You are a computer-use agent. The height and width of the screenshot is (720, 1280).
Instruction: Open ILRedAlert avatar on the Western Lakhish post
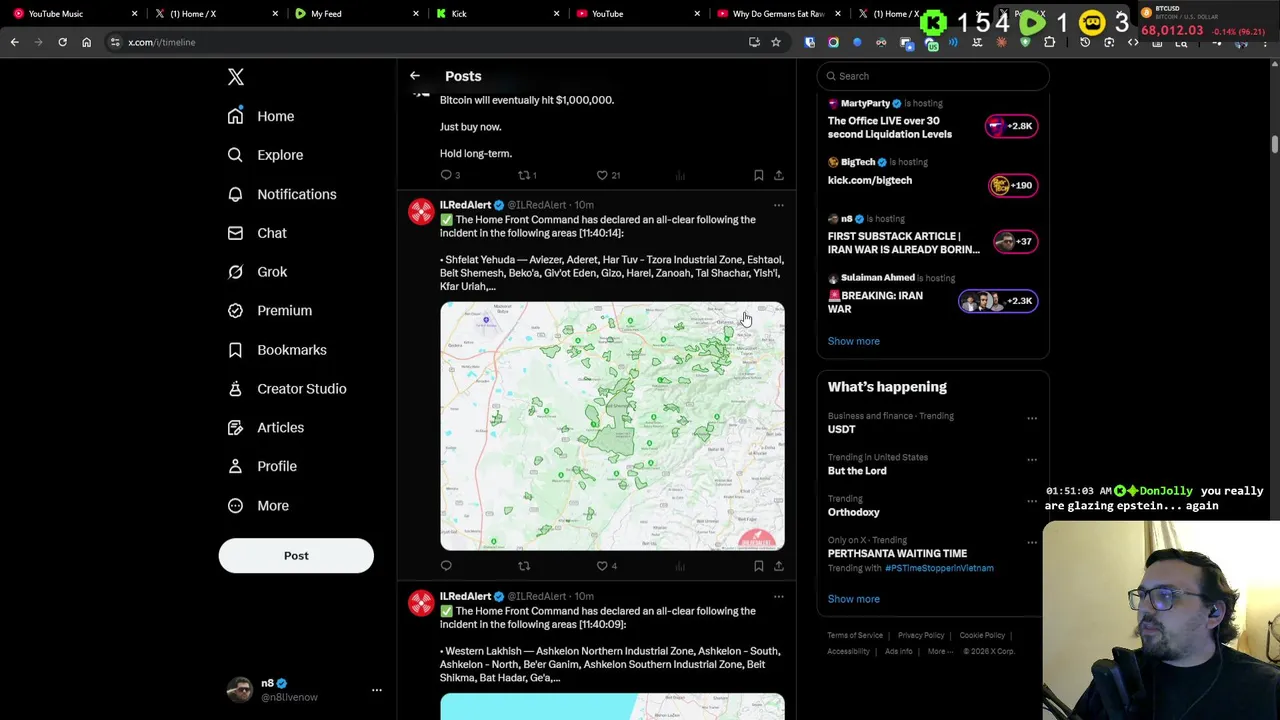point(421,603)
